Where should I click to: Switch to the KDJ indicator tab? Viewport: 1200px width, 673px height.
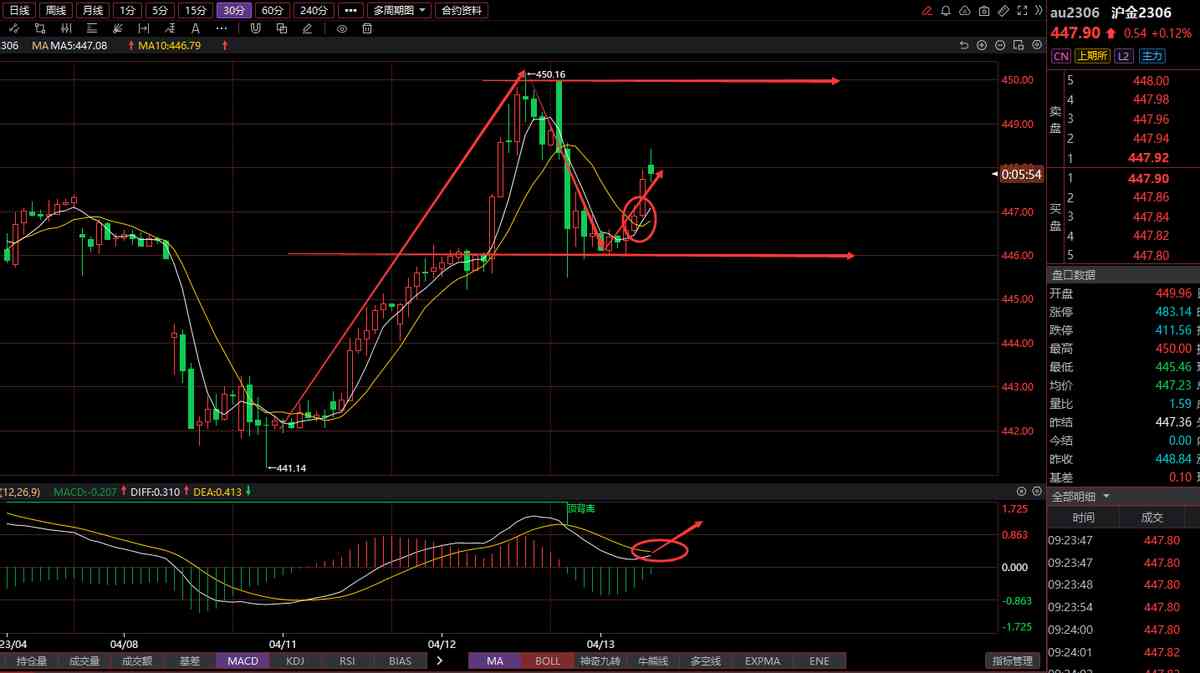pos(295,661)
